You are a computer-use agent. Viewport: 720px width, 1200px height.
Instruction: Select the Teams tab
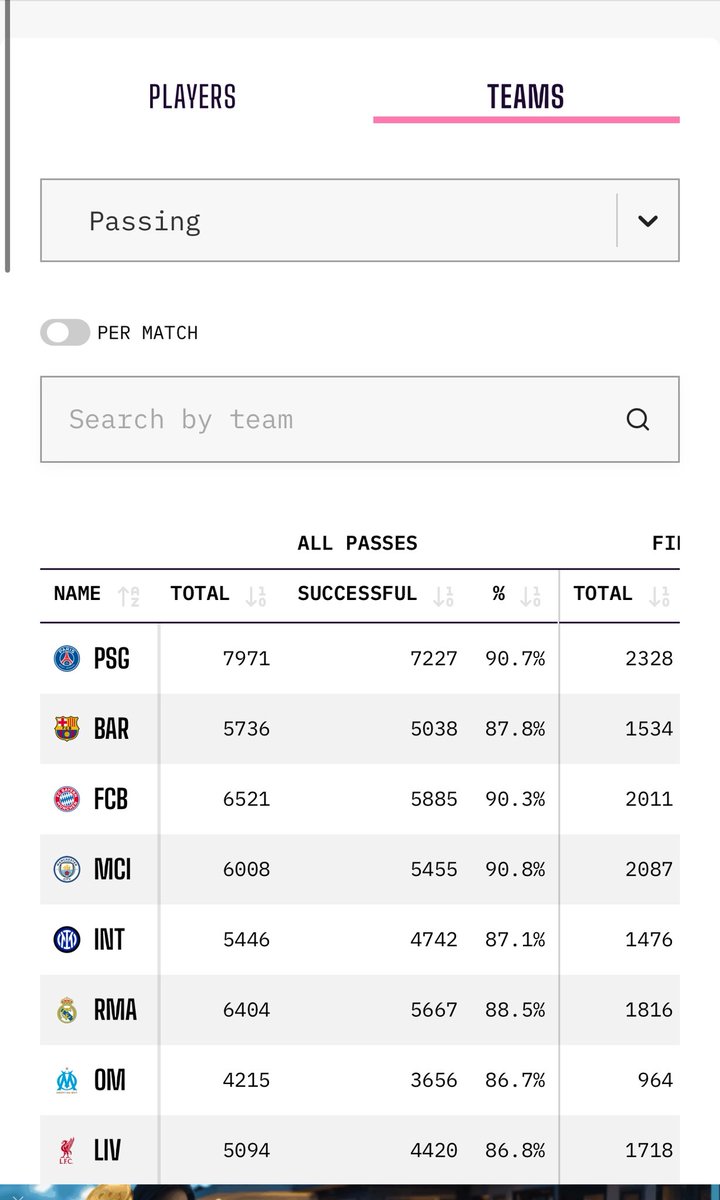pos(526,97)
